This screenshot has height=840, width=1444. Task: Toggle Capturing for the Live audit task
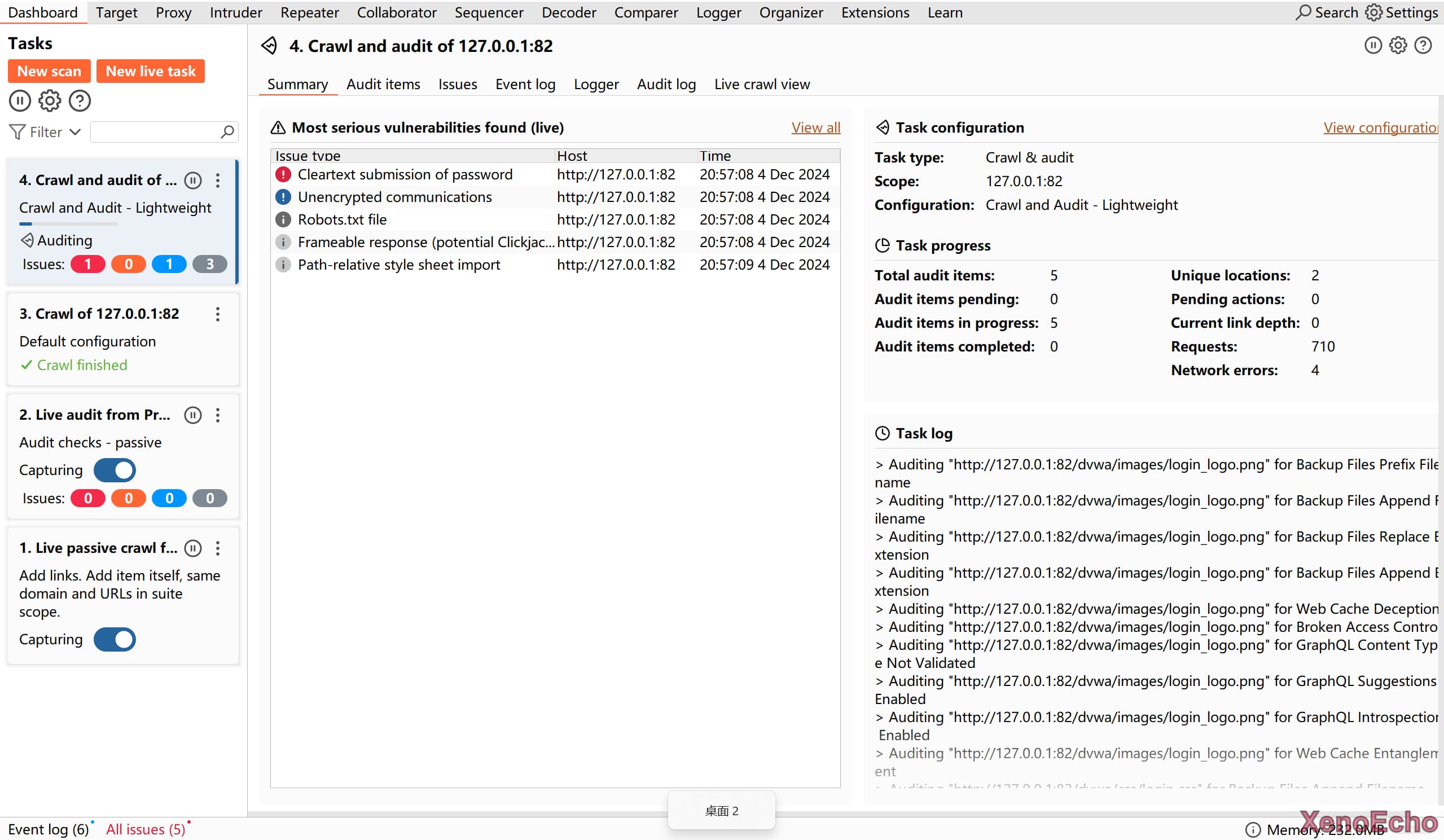tap(115, 470)
